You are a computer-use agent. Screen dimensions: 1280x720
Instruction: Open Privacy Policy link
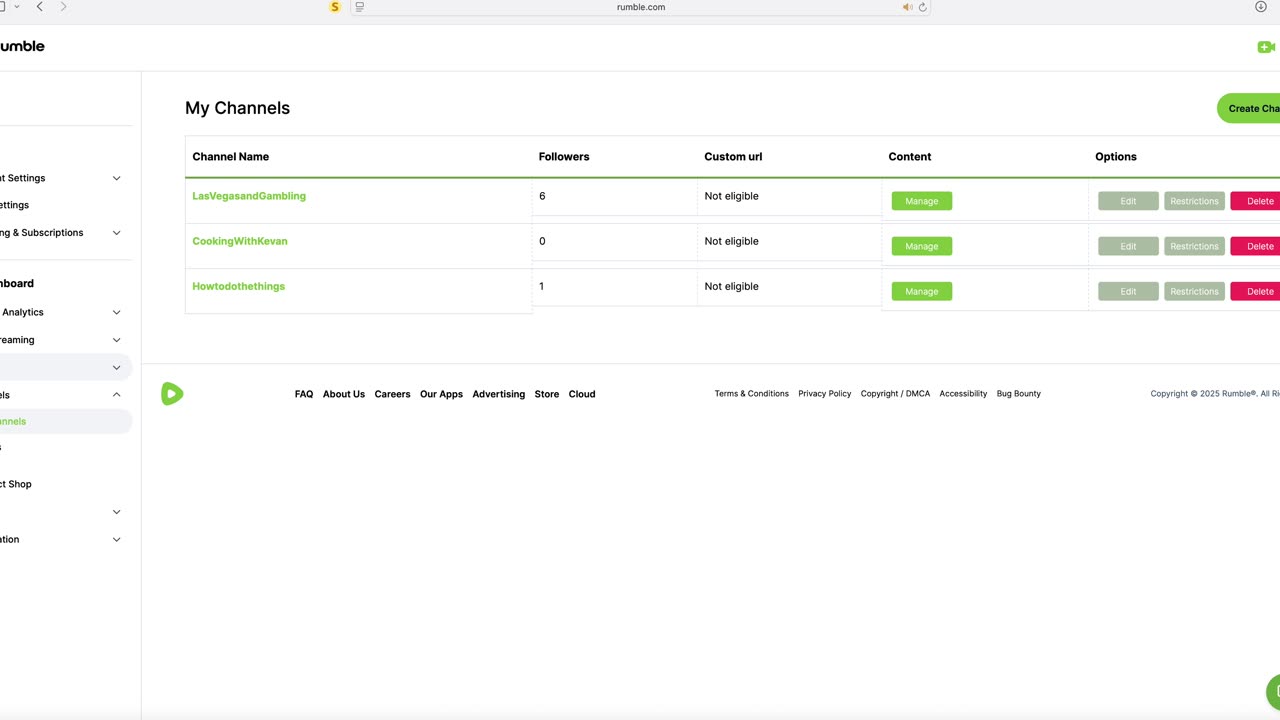[x=825, y=394]
